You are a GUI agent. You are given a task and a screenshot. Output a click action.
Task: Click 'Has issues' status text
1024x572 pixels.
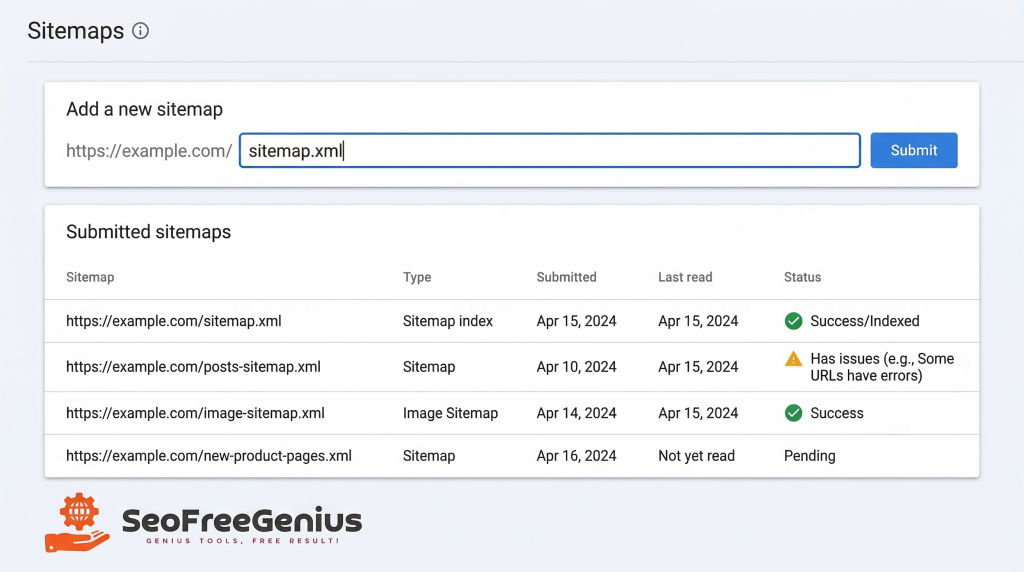(x=882, y=367)
